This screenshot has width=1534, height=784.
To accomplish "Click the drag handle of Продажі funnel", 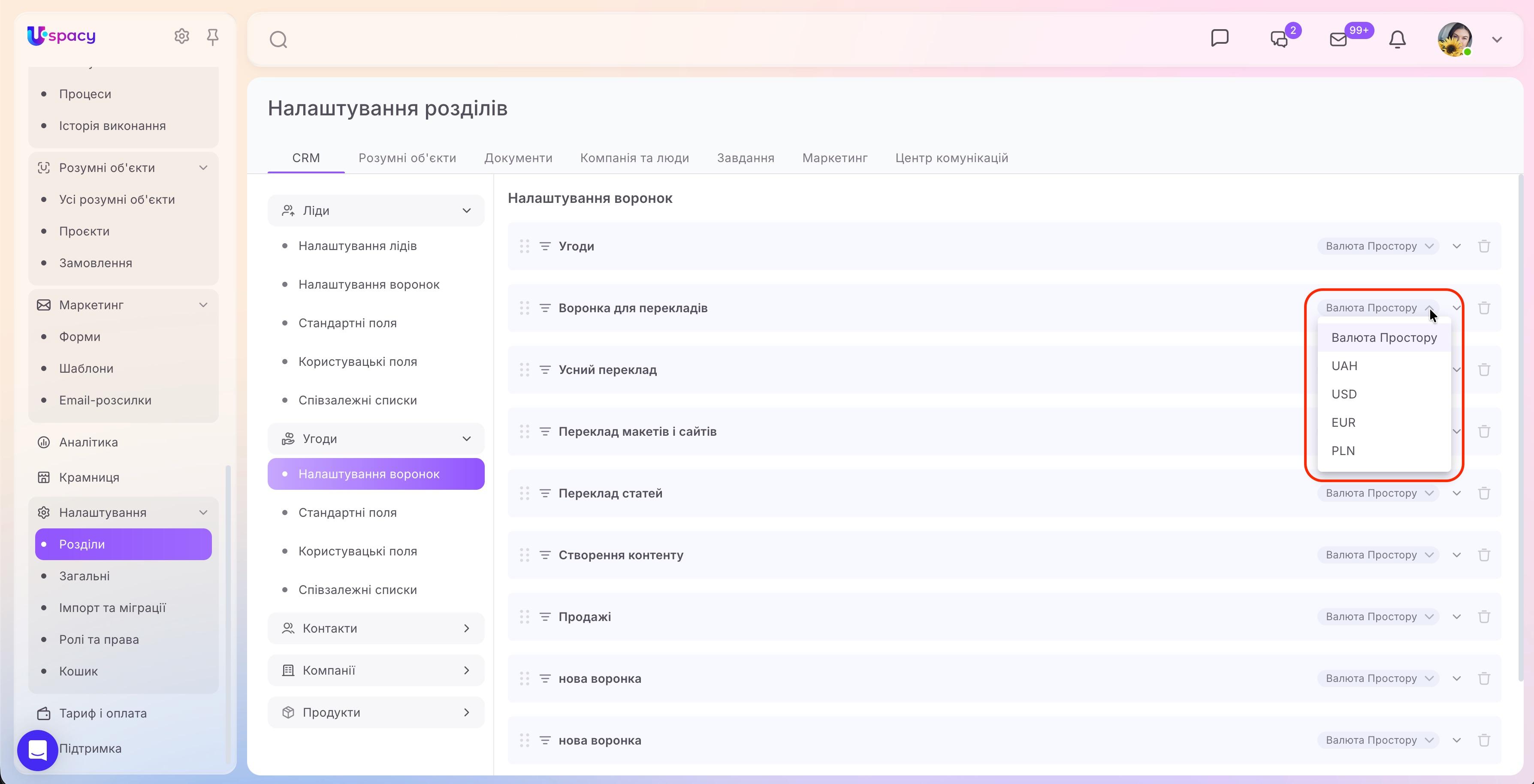I will pos(524,617).
